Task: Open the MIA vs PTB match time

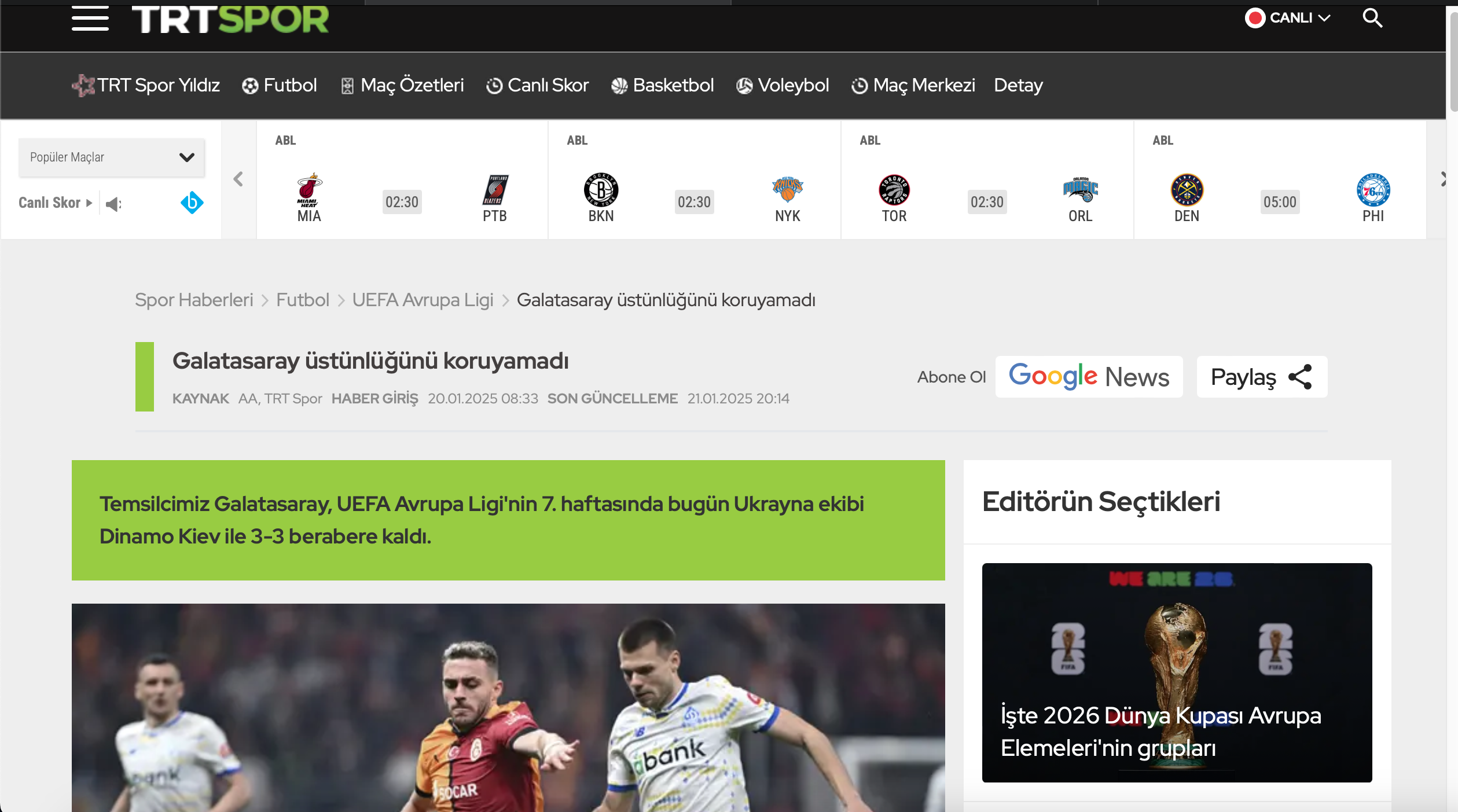Action: [x=402, y=202]
